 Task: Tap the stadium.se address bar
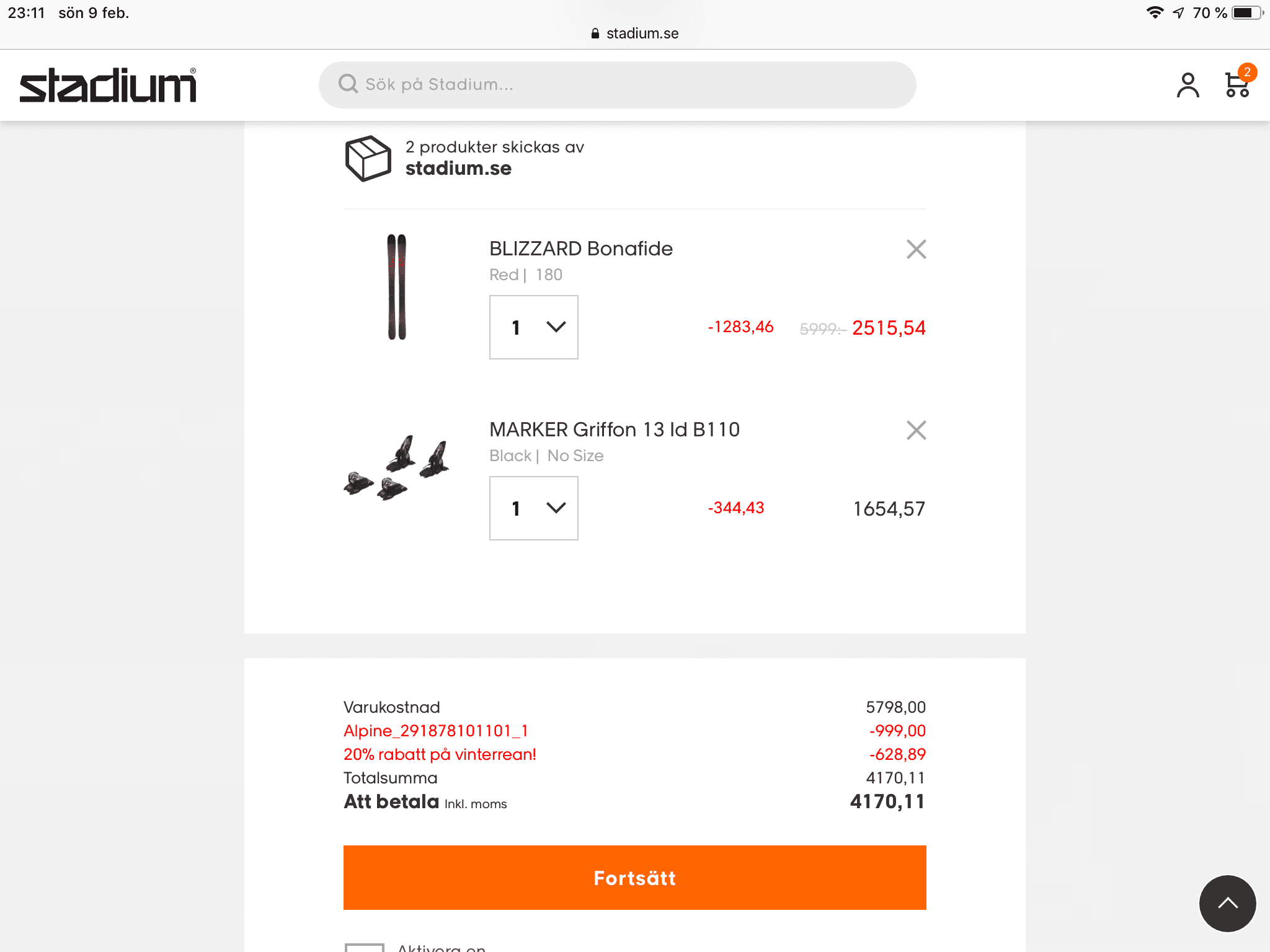(635, 33)
